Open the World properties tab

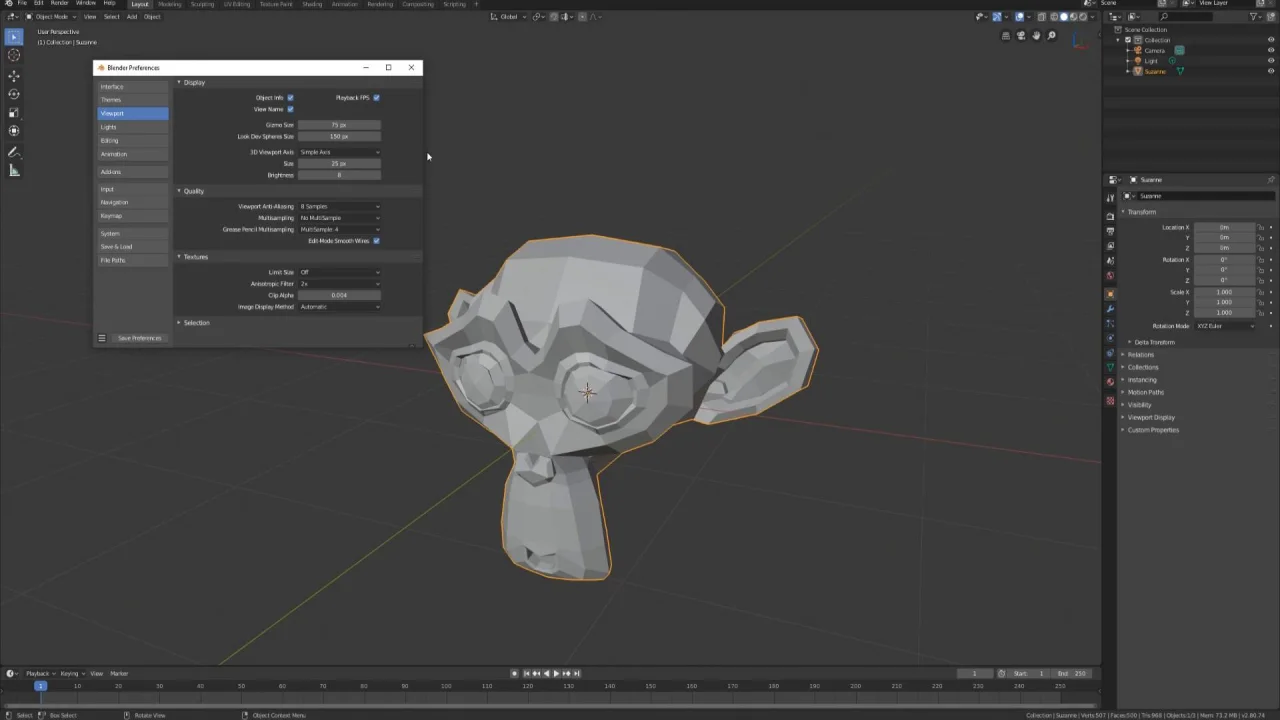[1110, 275]
